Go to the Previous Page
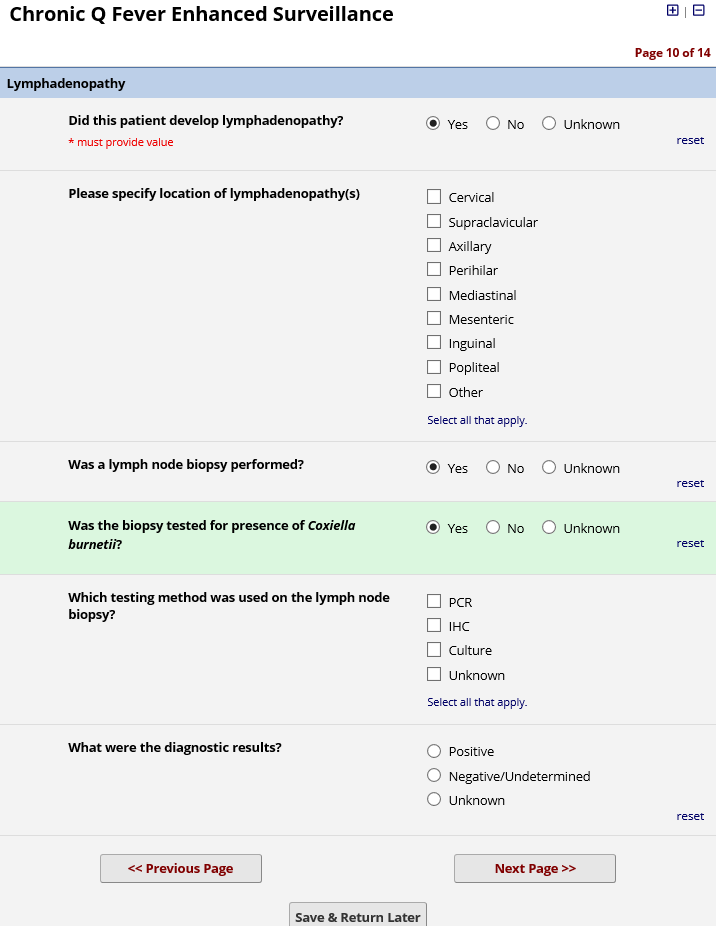The image size is (716, 926). pyautogui.click(x=181, y=868)
